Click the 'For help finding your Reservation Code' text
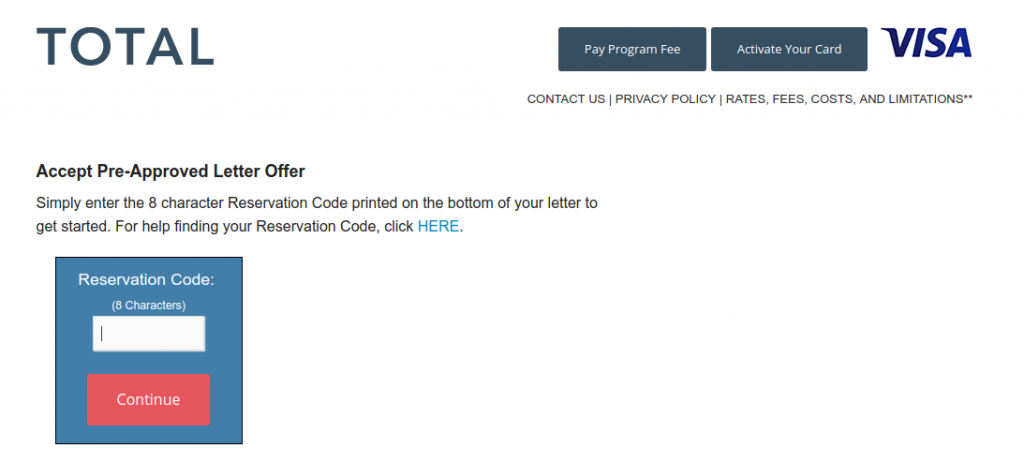The image size is (1024, 463). click(x=248, y=226)
